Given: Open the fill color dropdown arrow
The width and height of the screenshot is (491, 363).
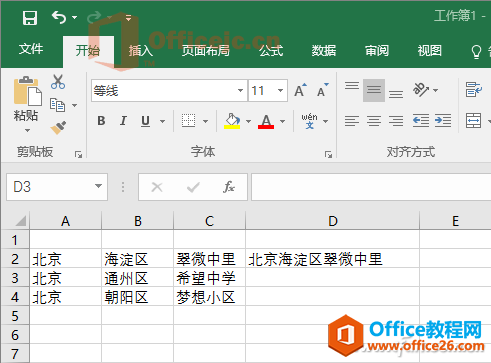Looking at the screenshot, I should (x=248, y=121).
